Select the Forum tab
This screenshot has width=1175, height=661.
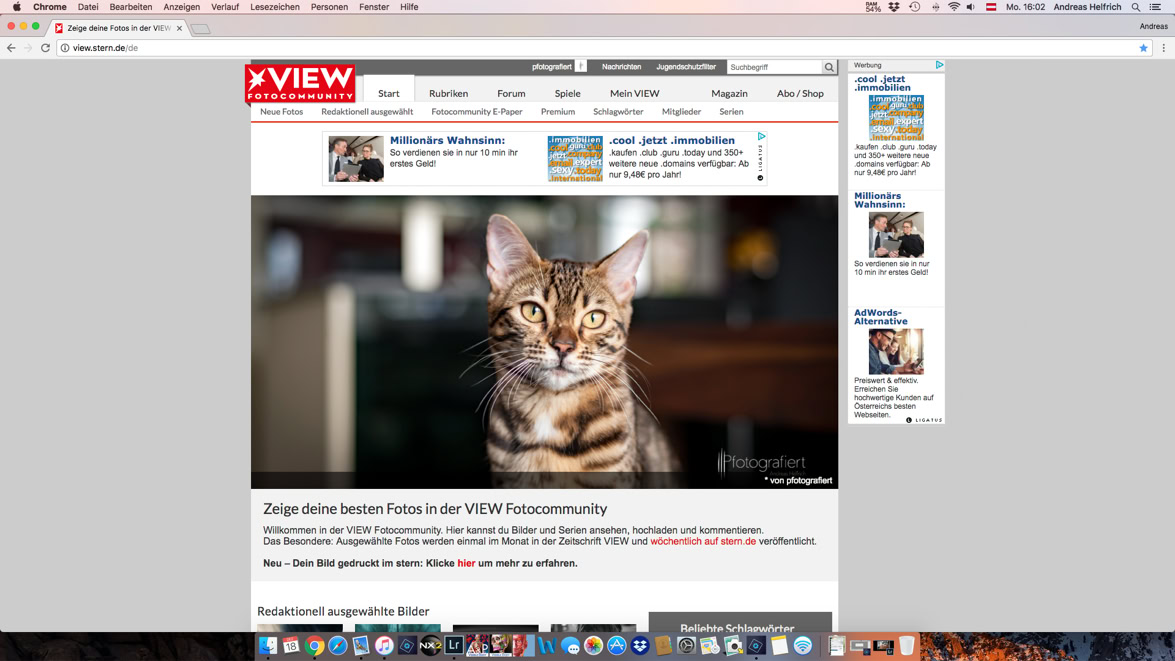511,93
